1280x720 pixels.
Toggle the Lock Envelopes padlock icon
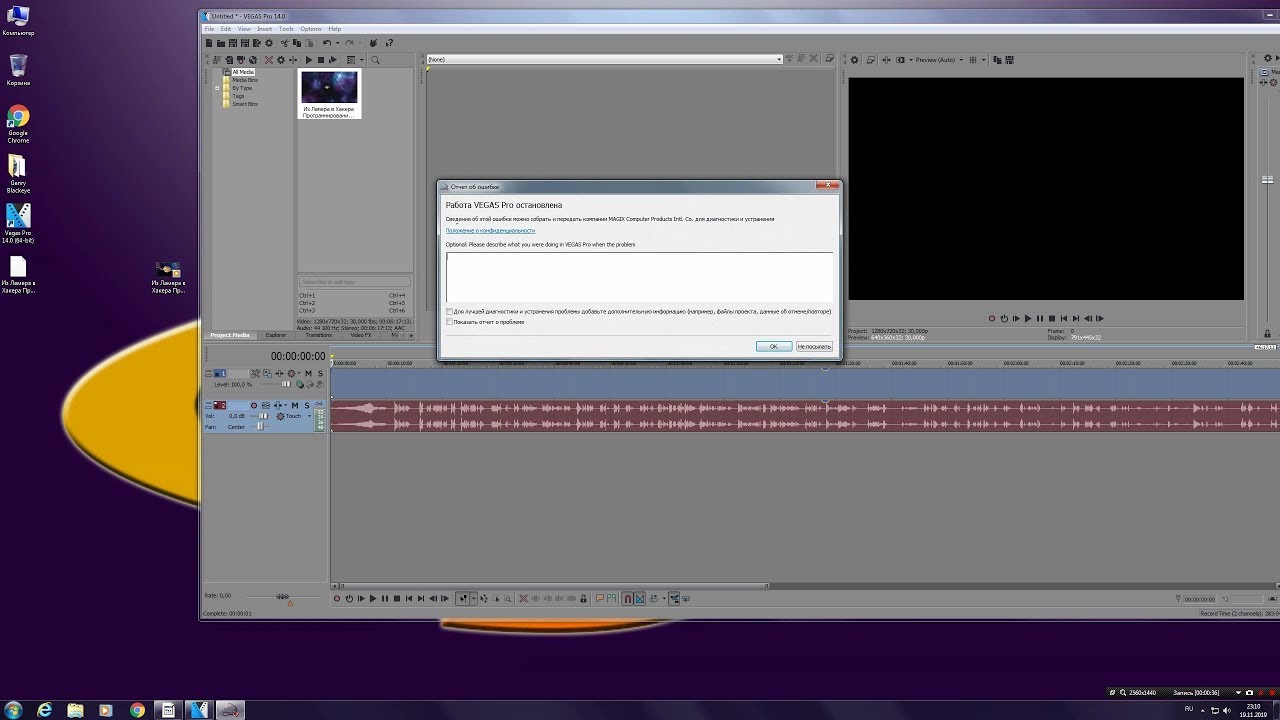584,599
